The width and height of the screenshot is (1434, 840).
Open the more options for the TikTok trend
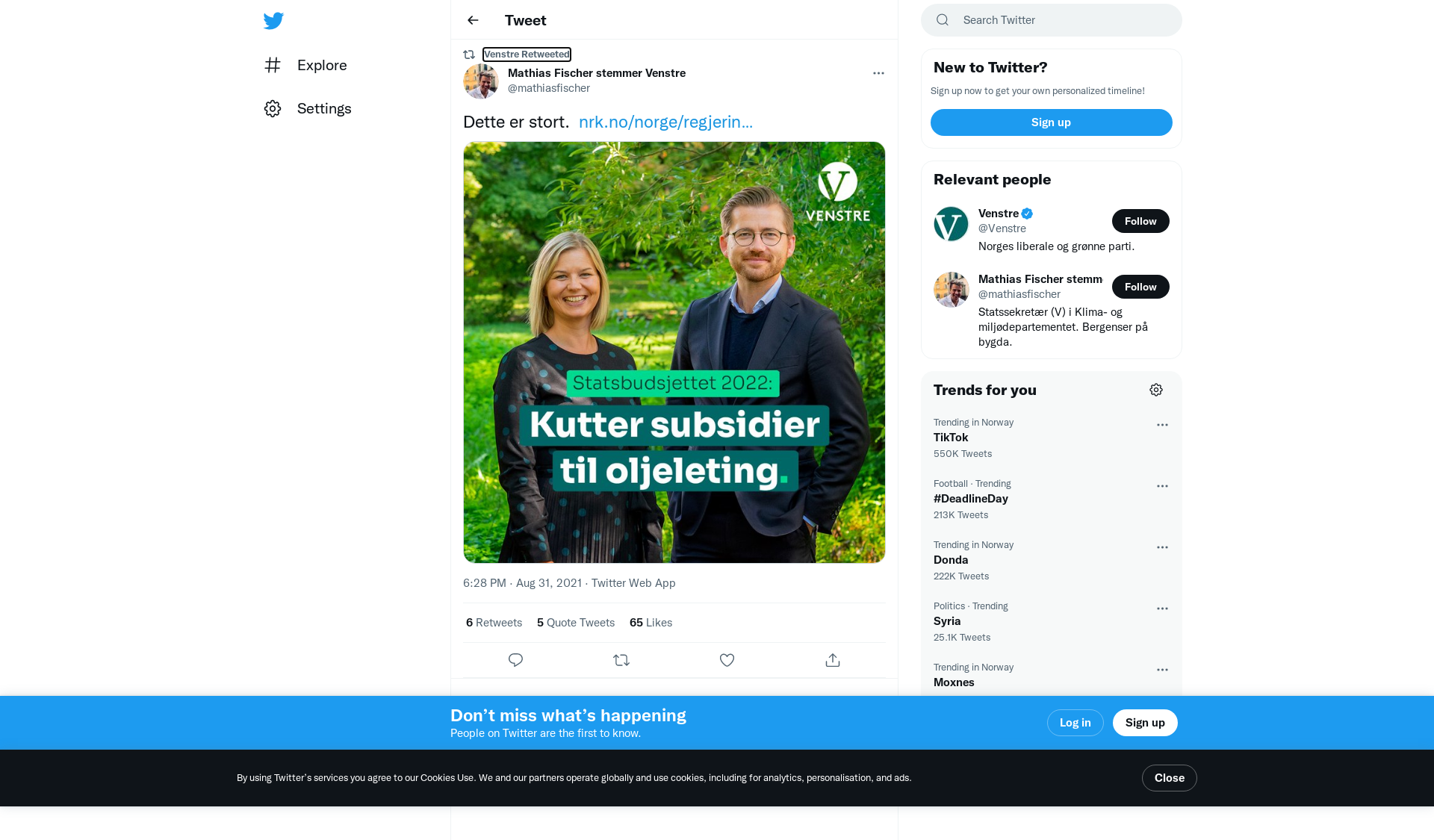[1162, 425]
